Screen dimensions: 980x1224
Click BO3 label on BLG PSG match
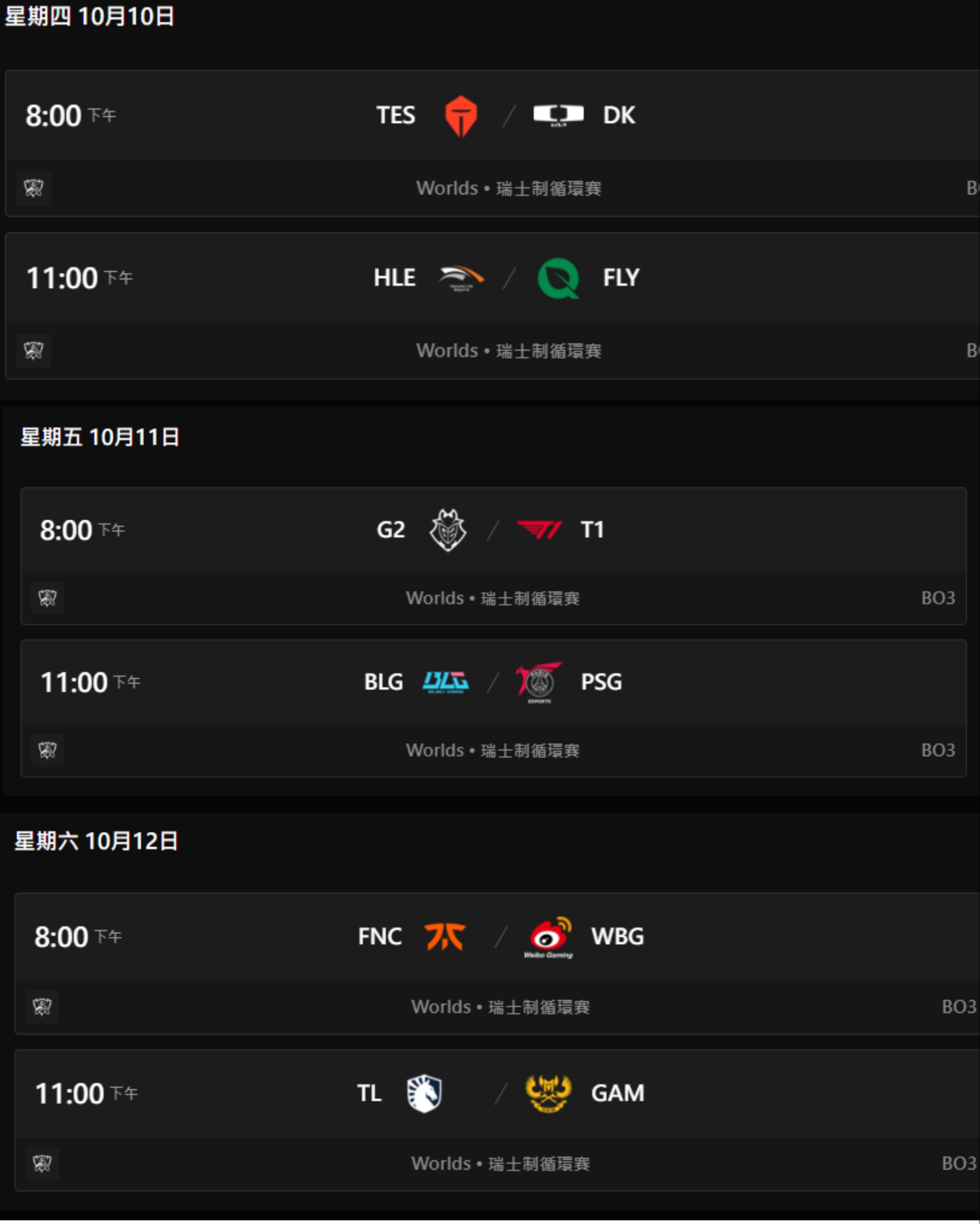pos(938,750)
